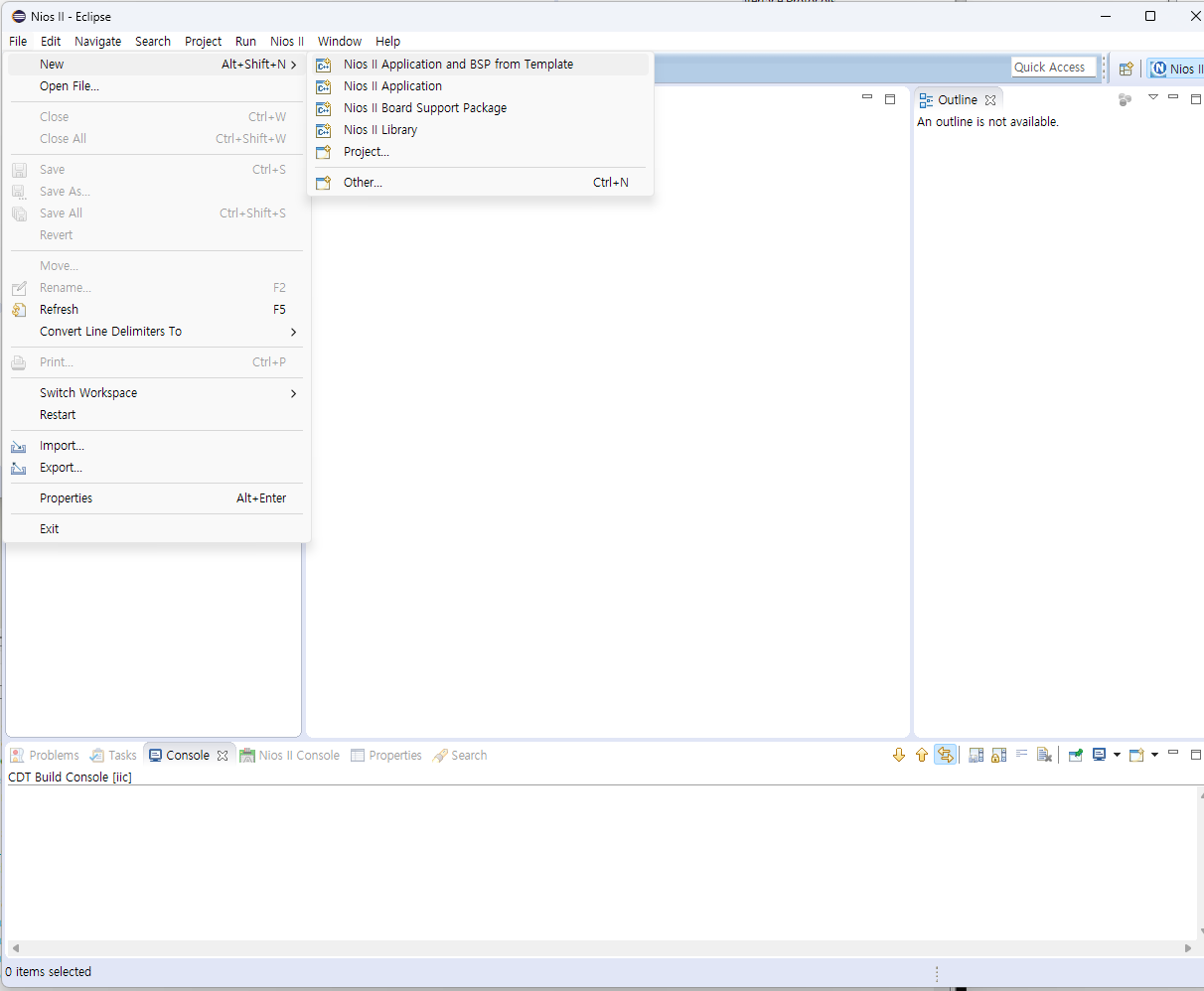Click the Display Selected Console monitor icon
Image resolution: width=1204 pixels, height=991 pixels.
coord(1100,756)
